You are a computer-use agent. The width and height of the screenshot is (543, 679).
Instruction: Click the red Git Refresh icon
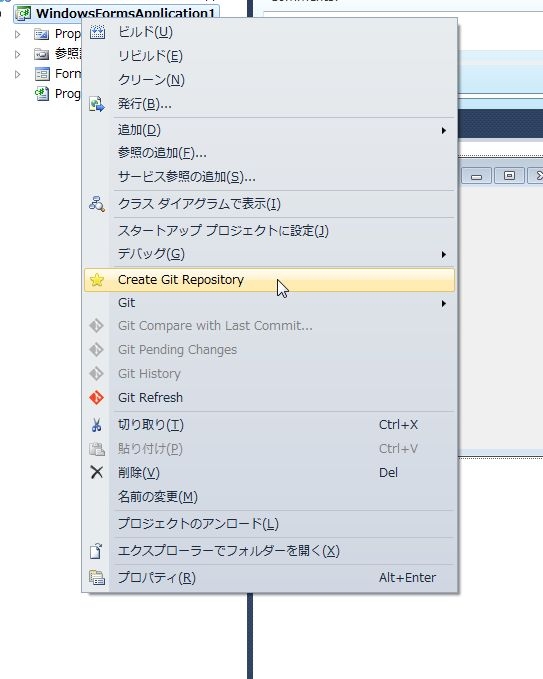point(97,398)
